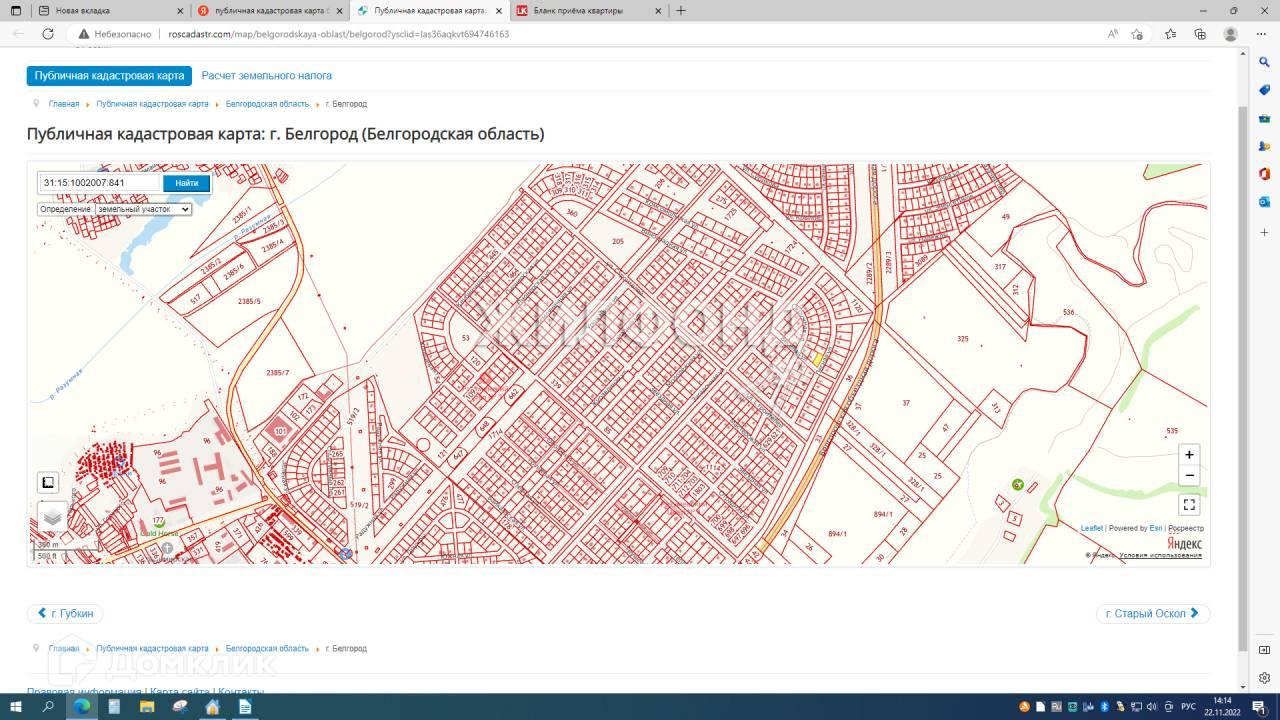Open 'Расчет земельного налога' section
This screenshot has height=720, width=1280.
(266, 76)
